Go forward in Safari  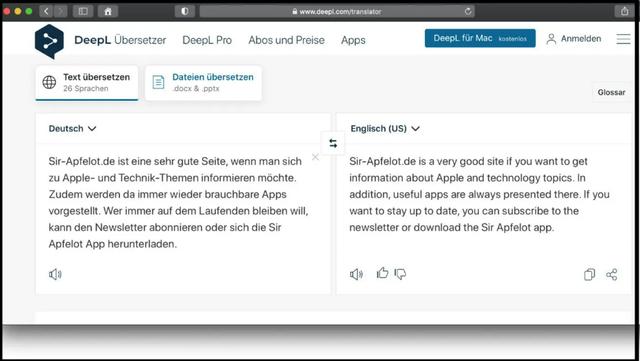(60, 11)
